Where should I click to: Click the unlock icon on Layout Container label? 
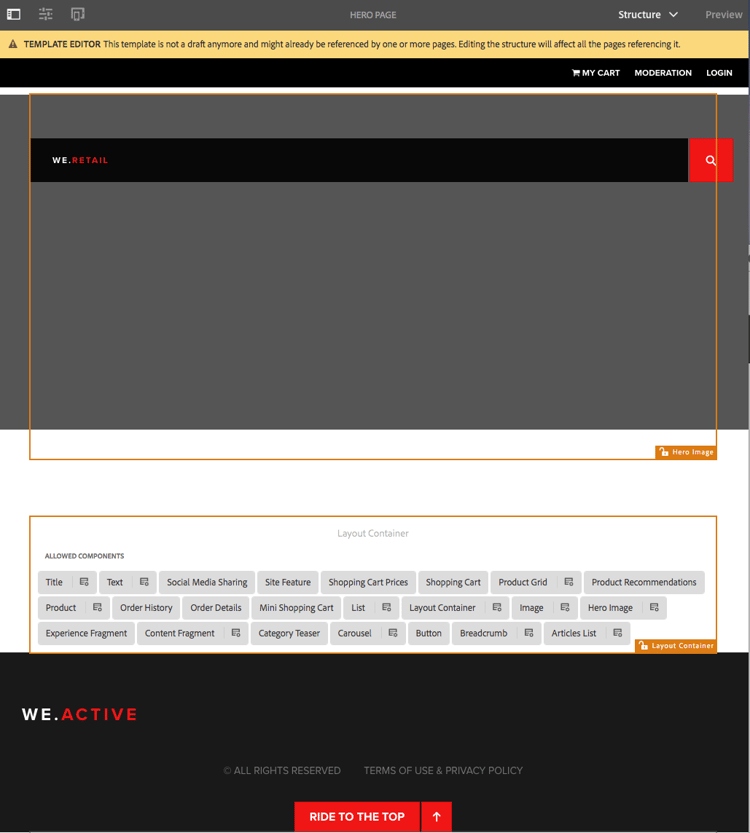click(x=643, y=645)
